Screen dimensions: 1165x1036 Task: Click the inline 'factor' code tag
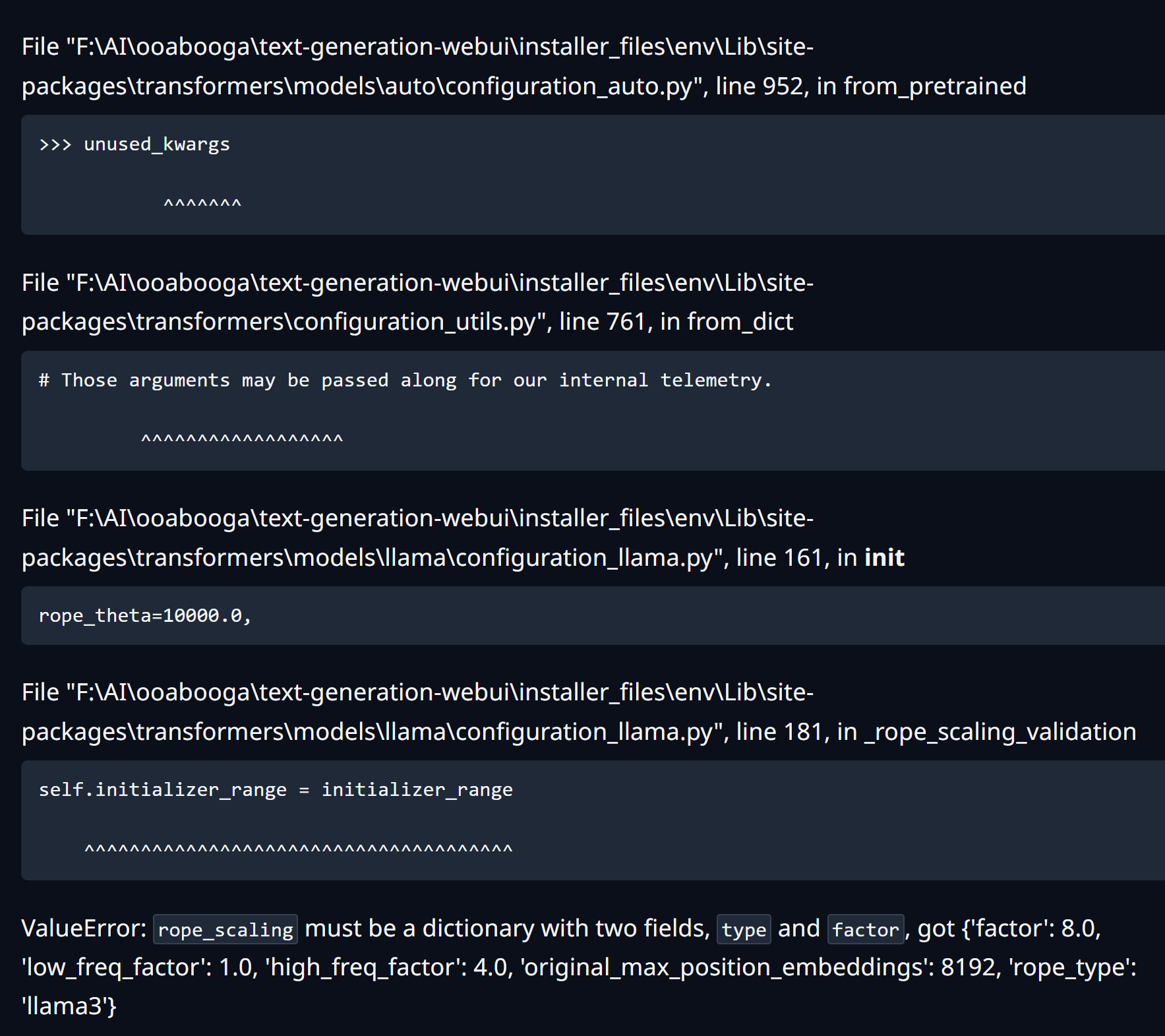[865, 930]
